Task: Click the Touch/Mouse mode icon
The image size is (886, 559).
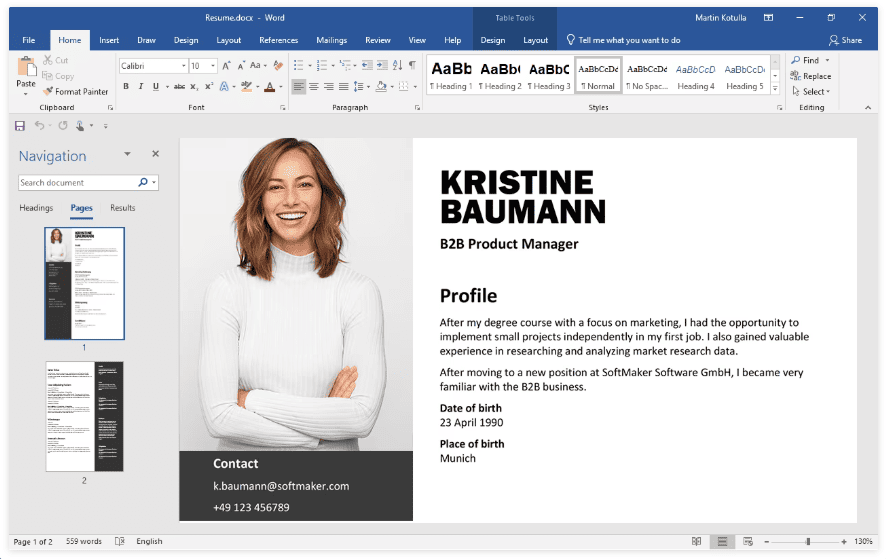Action: (81, 125)
